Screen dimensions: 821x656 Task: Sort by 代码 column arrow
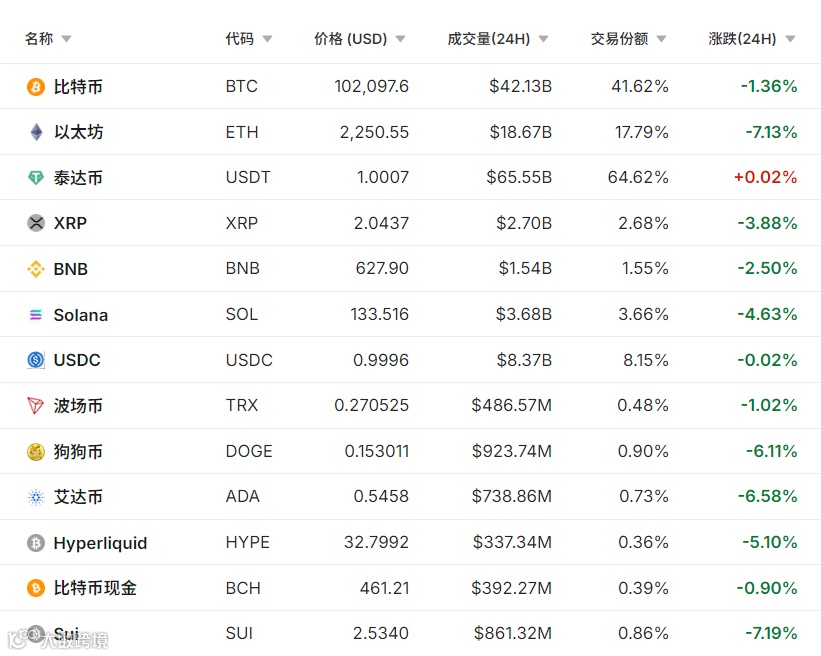tap(267, 39)
